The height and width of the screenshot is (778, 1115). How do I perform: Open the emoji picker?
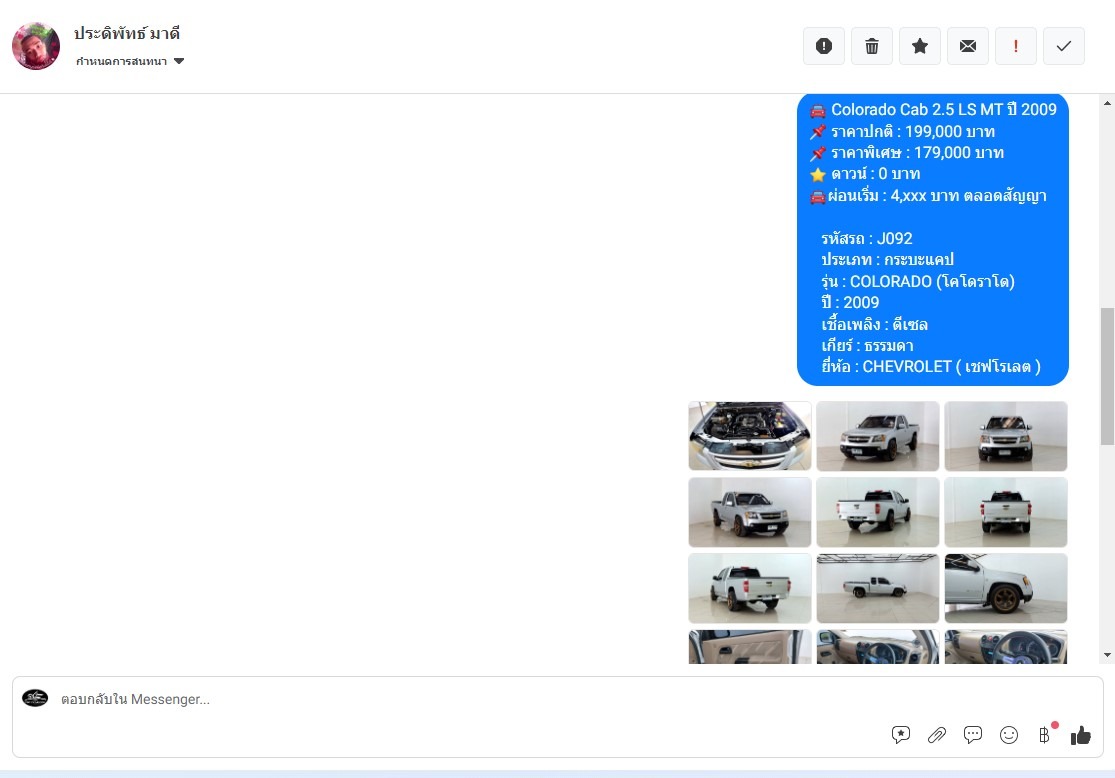[1009, 735]
